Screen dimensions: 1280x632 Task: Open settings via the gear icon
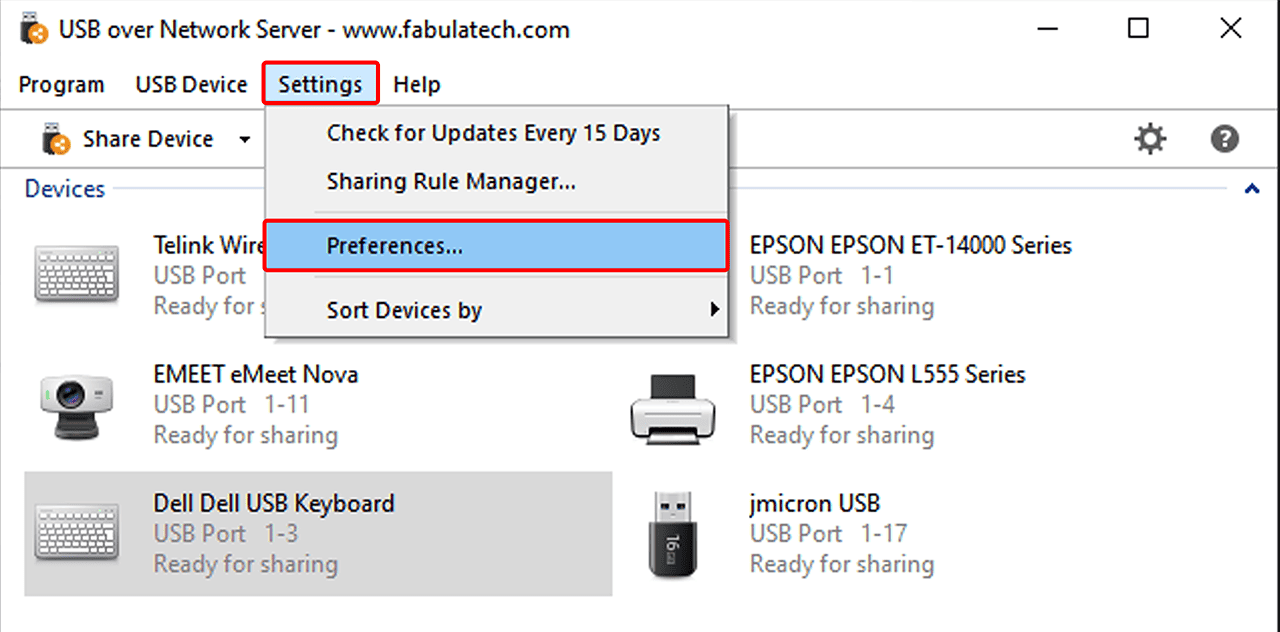(1150, 139)
